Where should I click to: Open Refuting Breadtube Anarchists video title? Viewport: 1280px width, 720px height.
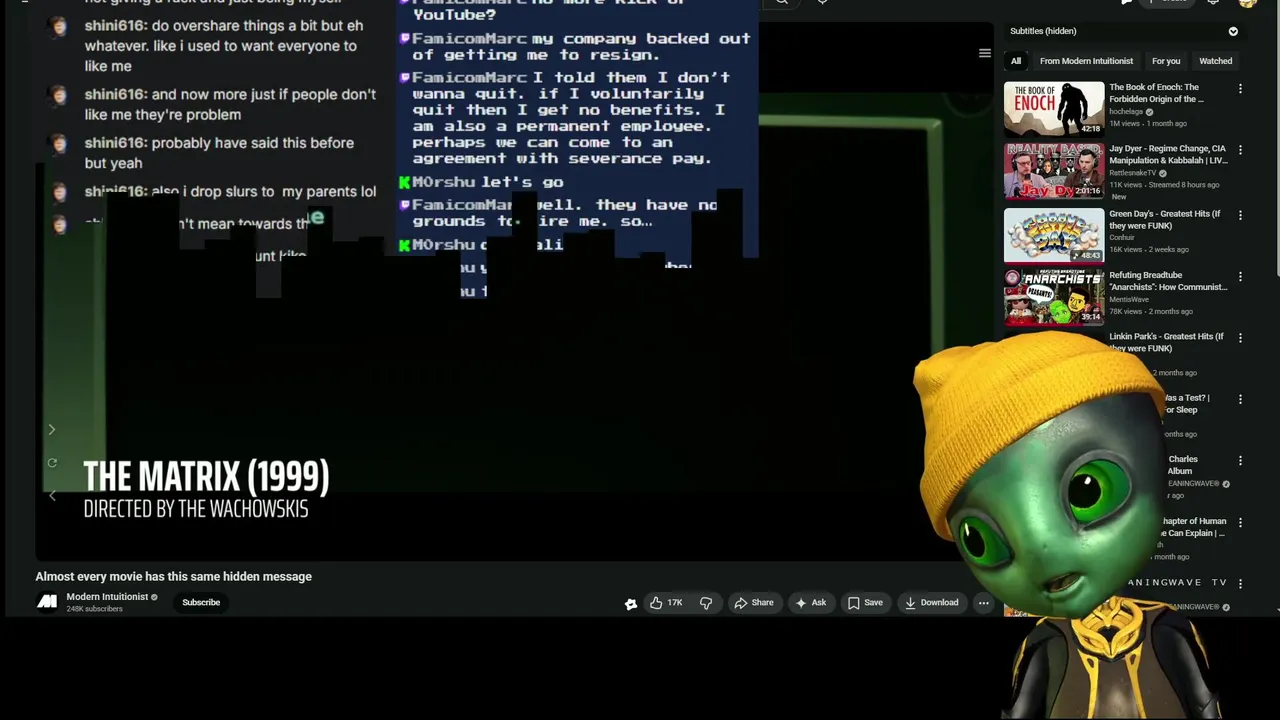point(1168,281)
